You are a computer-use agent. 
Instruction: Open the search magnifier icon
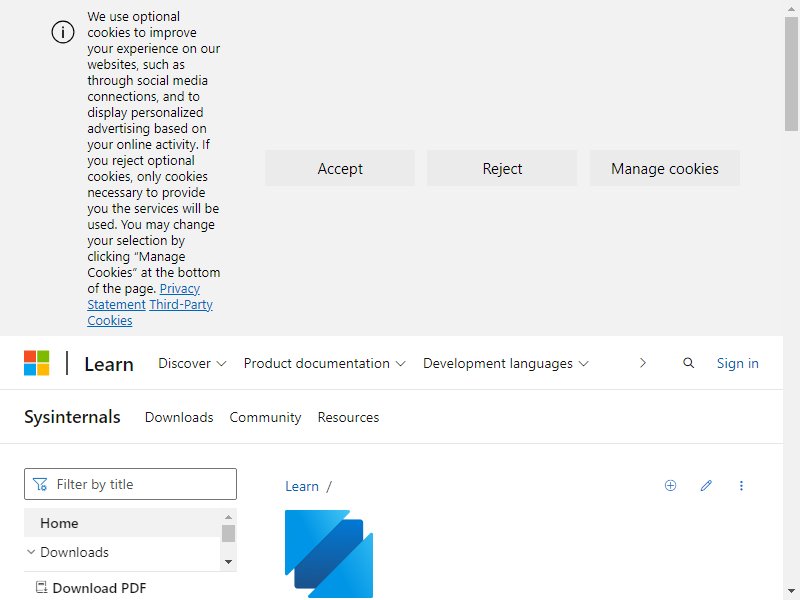688,363
